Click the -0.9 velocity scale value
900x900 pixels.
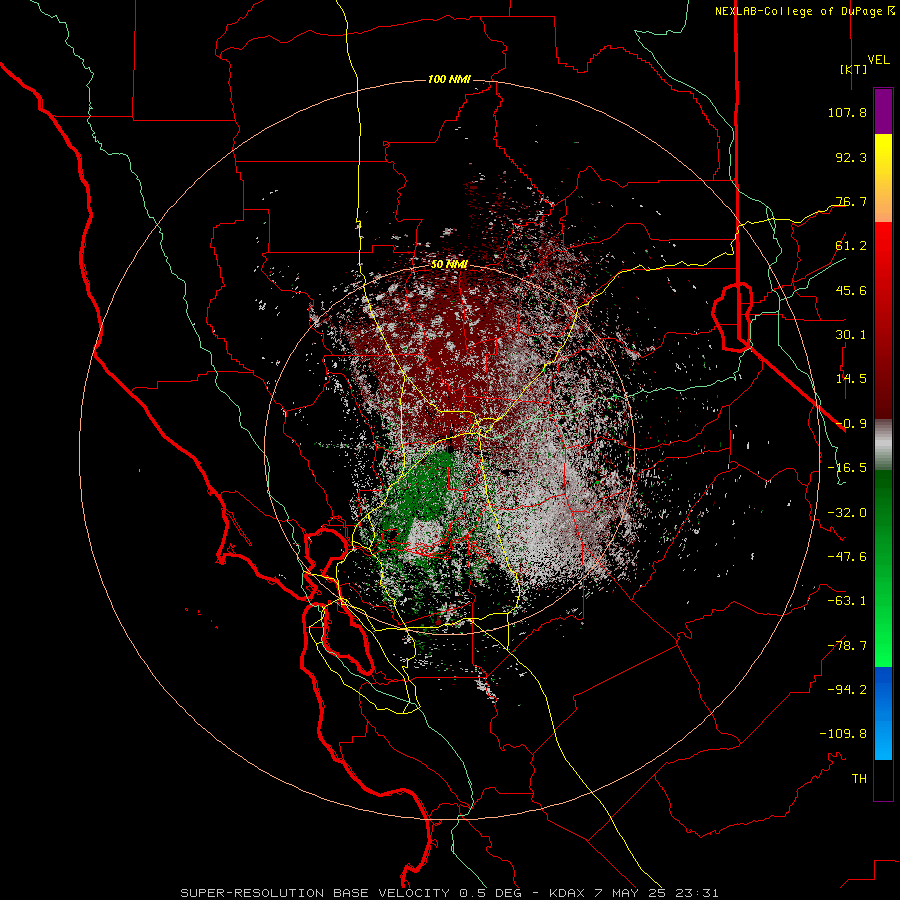pos(851,424)
